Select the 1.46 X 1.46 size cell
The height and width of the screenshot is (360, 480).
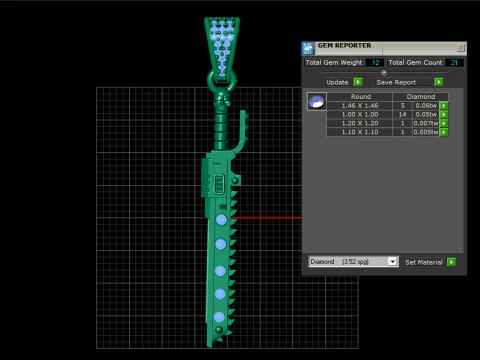coord(360,106)
